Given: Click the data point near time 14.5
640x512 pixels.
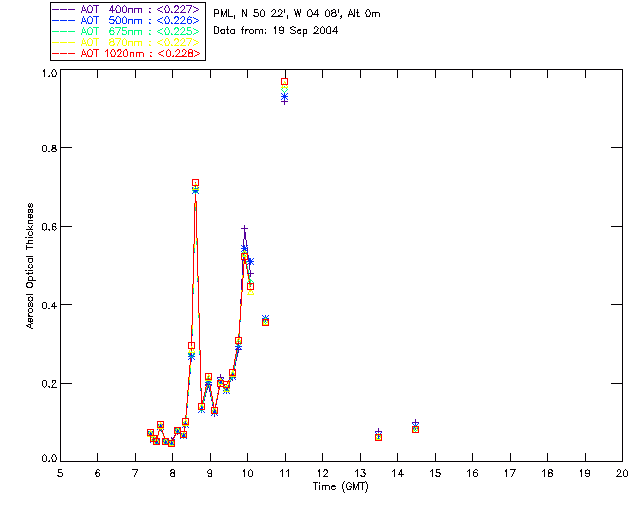Looking at the screenshot, I should click(x=415, y=427).
